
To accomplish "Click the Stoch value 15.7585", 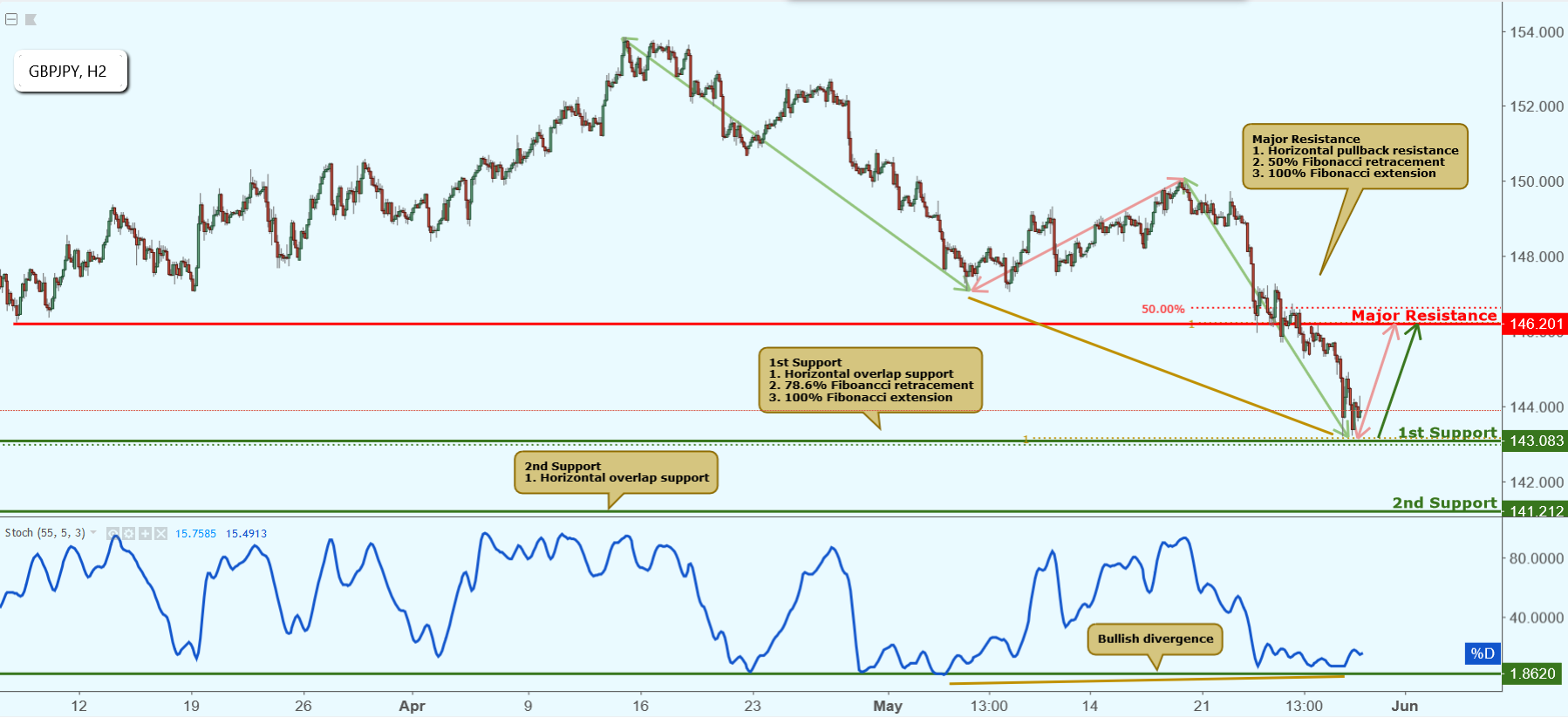I will coord(195,533).
